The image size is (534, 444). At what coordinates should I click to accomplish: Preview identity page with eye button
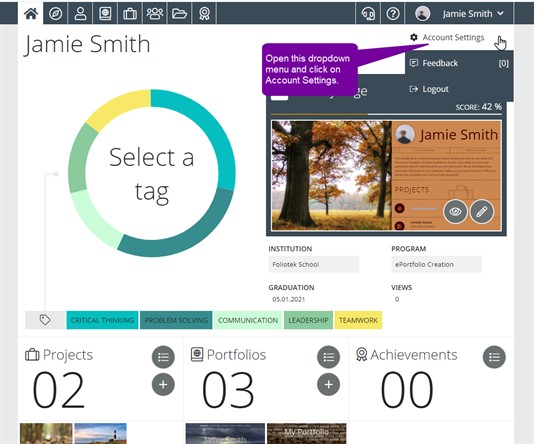tap(455, 211)
